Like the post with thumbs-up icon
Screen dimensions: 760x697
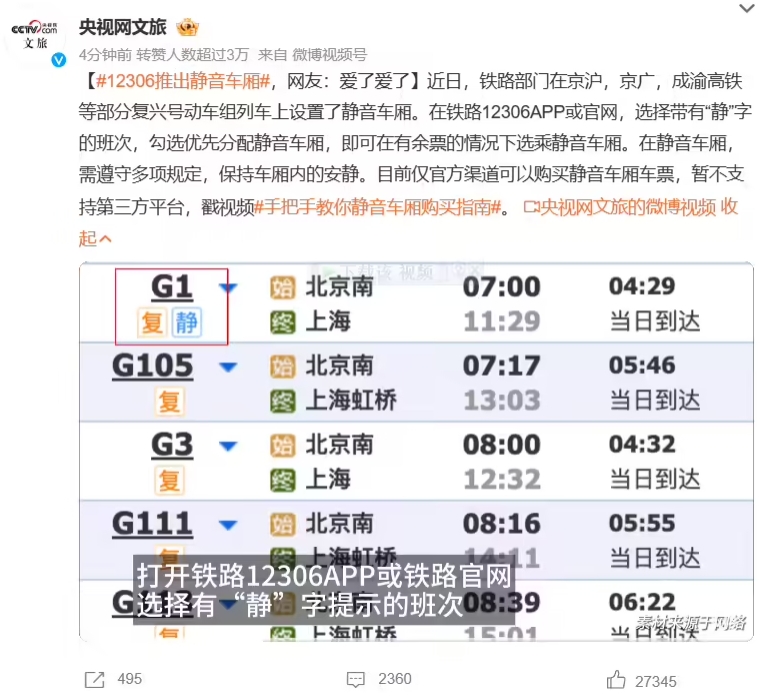[x=619, y=679]
